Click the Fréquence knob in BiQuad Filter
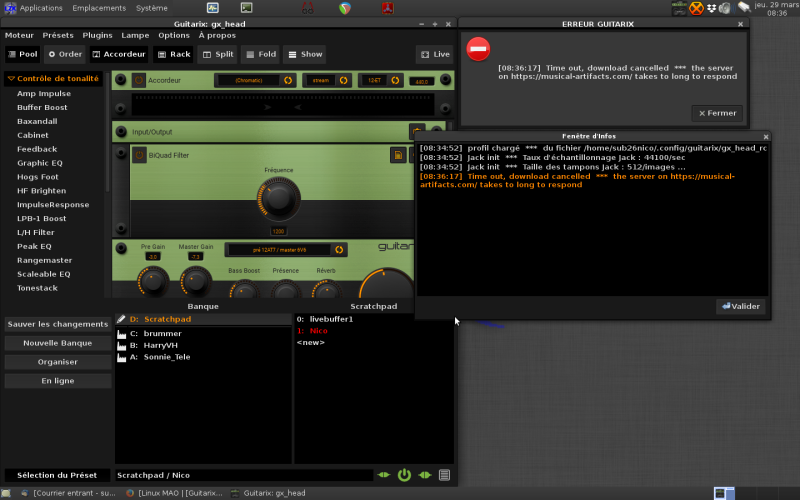 [x=279, y=198]
